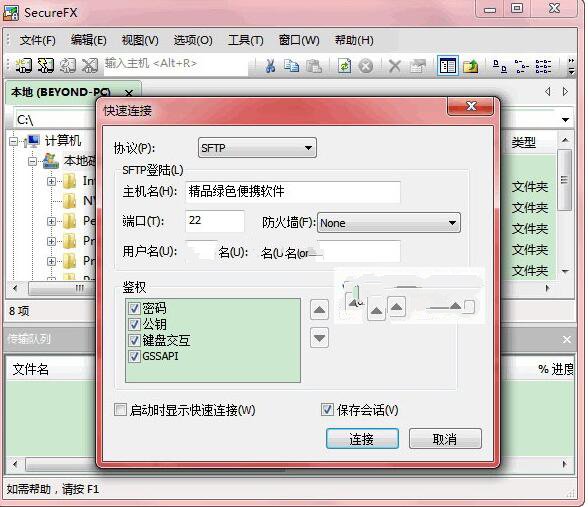This screenshot has width=588, height=507.
Task: Collapse the 本地磁盘 tree node
Action: click(33, 162)
